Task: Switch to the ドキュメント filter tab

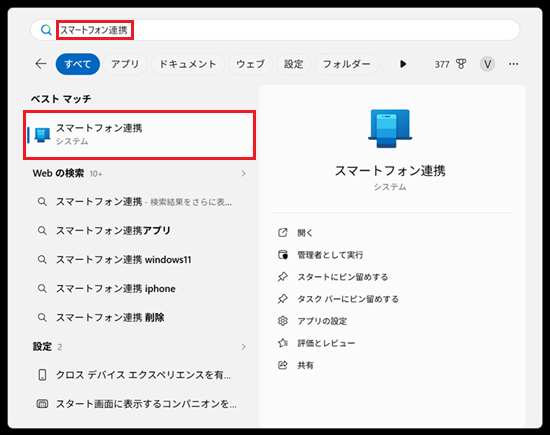Action: (188, 64)
